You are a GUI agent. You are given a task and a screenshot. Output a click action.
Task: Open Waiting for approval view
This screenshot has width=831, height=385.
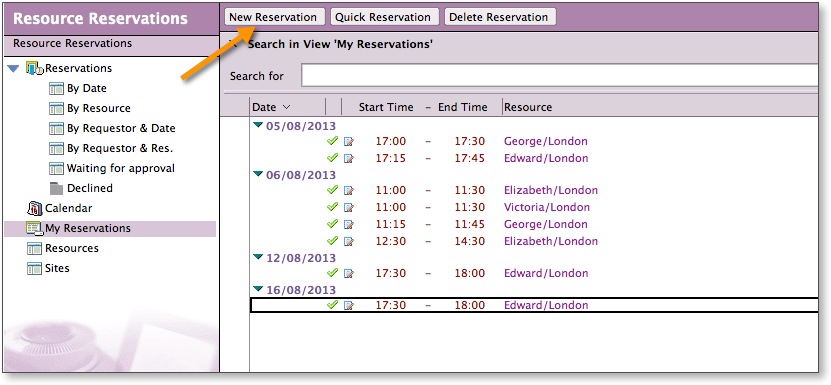(121, 169)
